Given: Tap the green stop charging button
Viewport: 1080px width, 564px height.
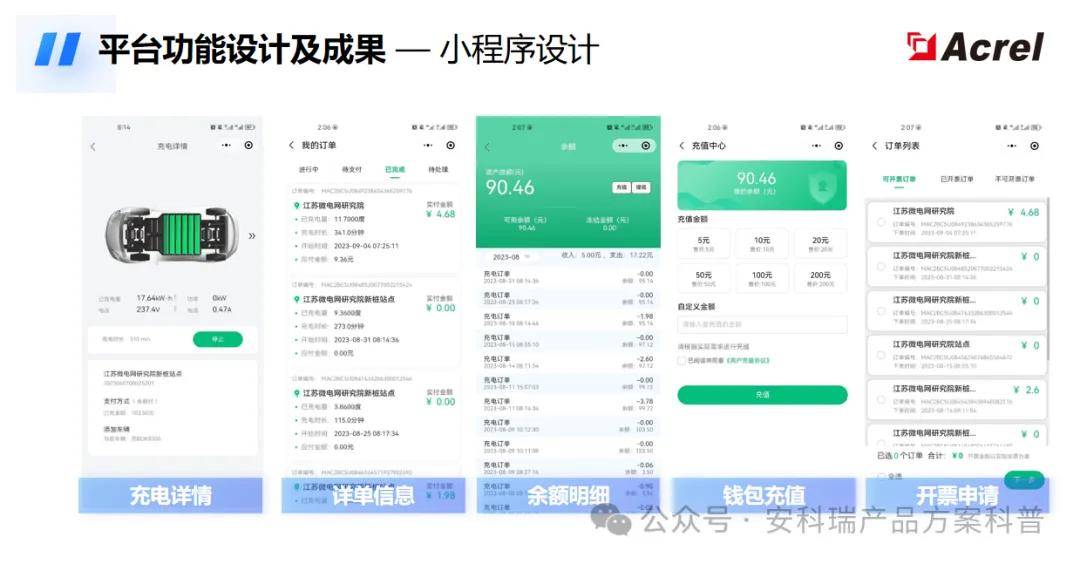Looking at the screenshot, I should coord(218,339).
